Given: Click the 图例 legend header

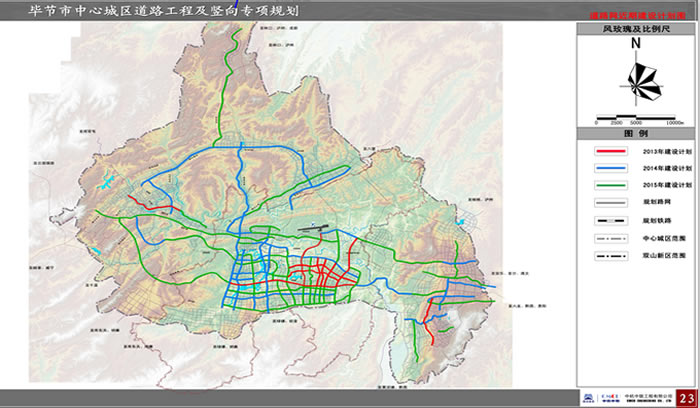Looking at the screenshot, I should tap(636, 132).
